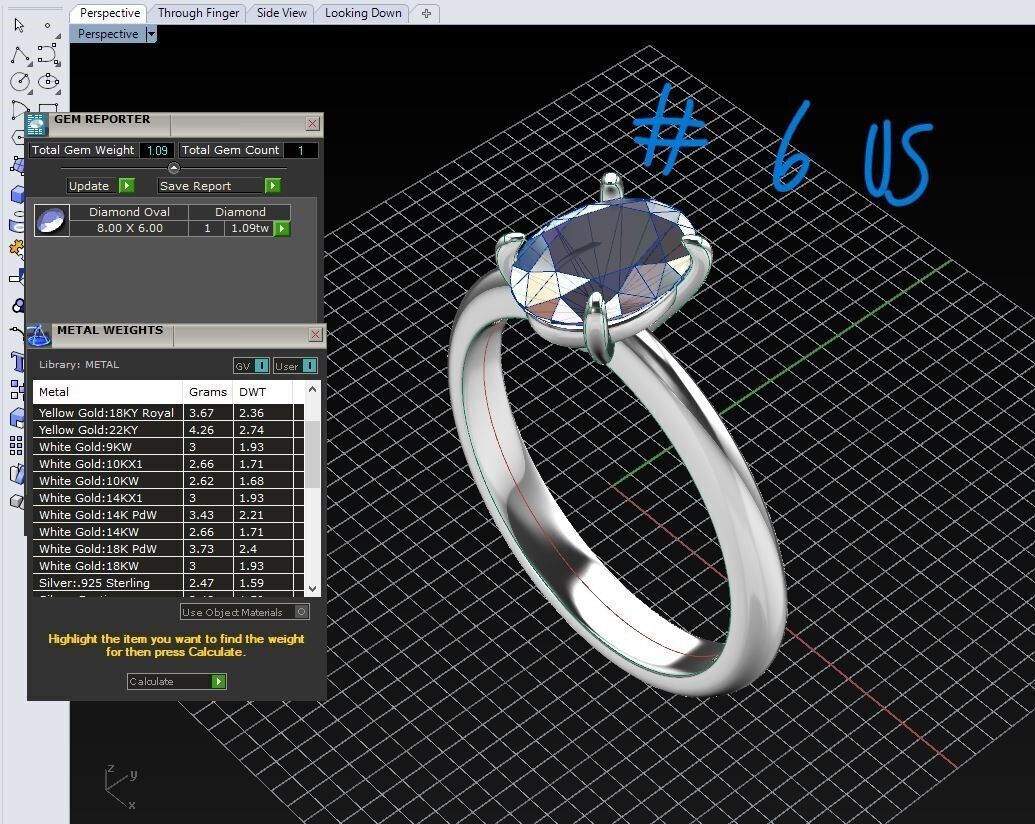Click the green Calculate arrow

(x=218, y=681)
